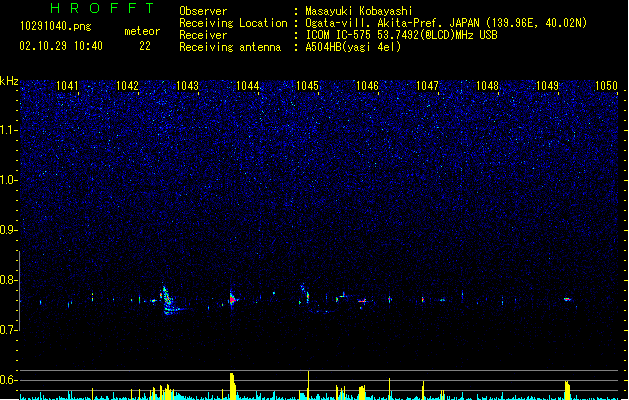
Task: Select observer name Masayuki Kobayashi
Action: pos(359,11)
